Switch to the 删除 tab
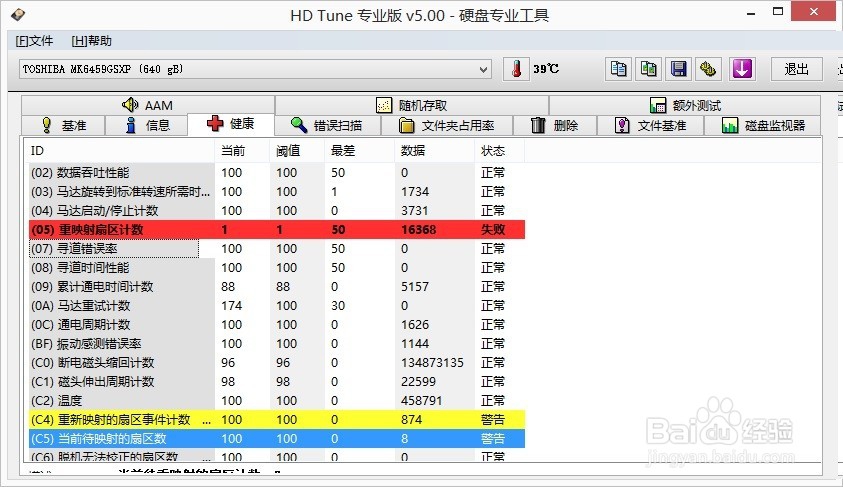Screen dimensions: 843x487 pyautogui.click(x=555, y=125)
